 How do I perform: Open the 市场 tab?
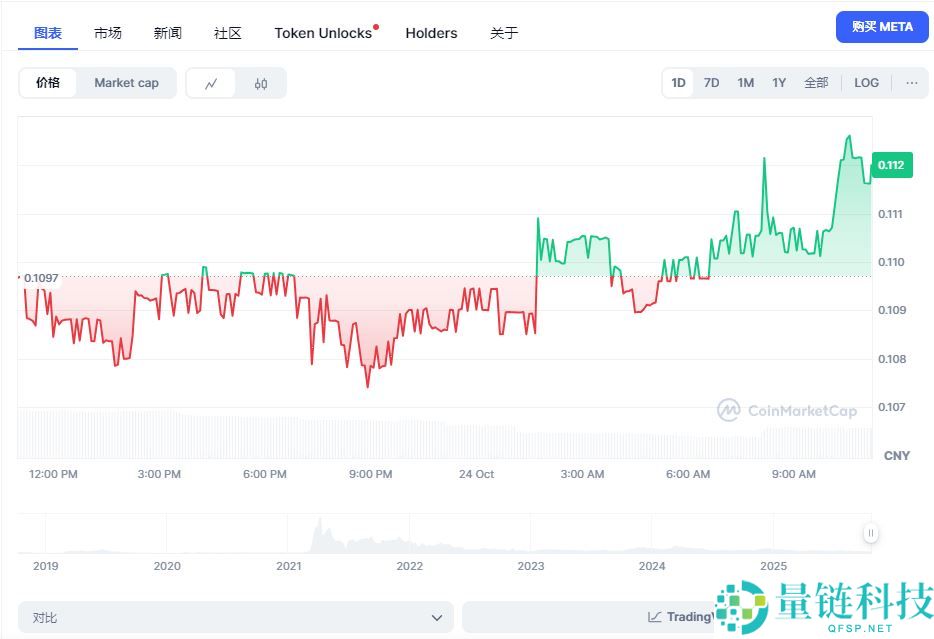pyautogui.click(x=108, y=33)
